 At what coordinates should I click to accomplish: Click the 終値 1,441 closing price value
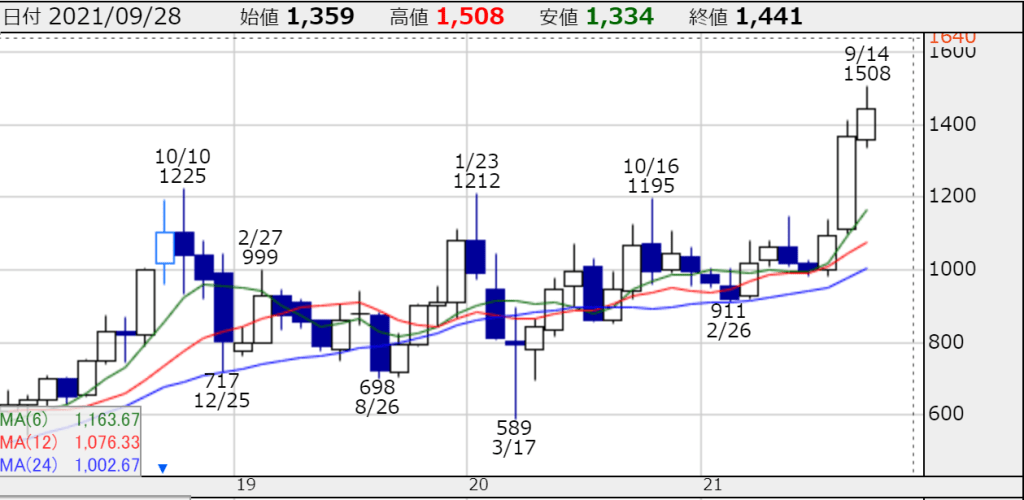[x=768, y=16]
